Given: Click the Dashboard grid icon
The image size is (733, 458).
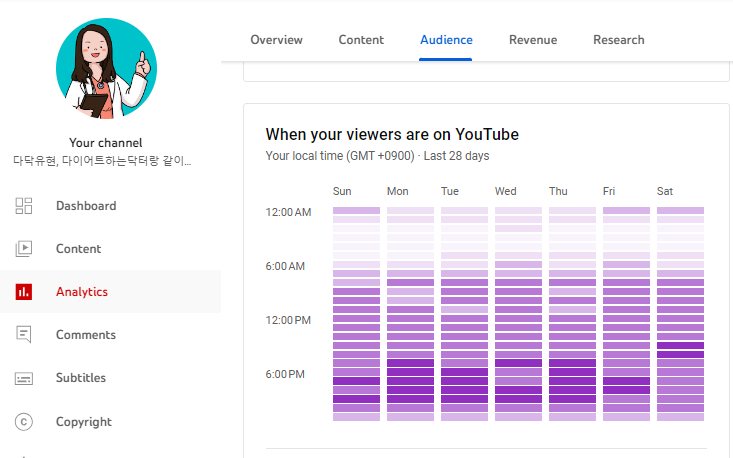Looking at the screenshot, I should 25,206.
